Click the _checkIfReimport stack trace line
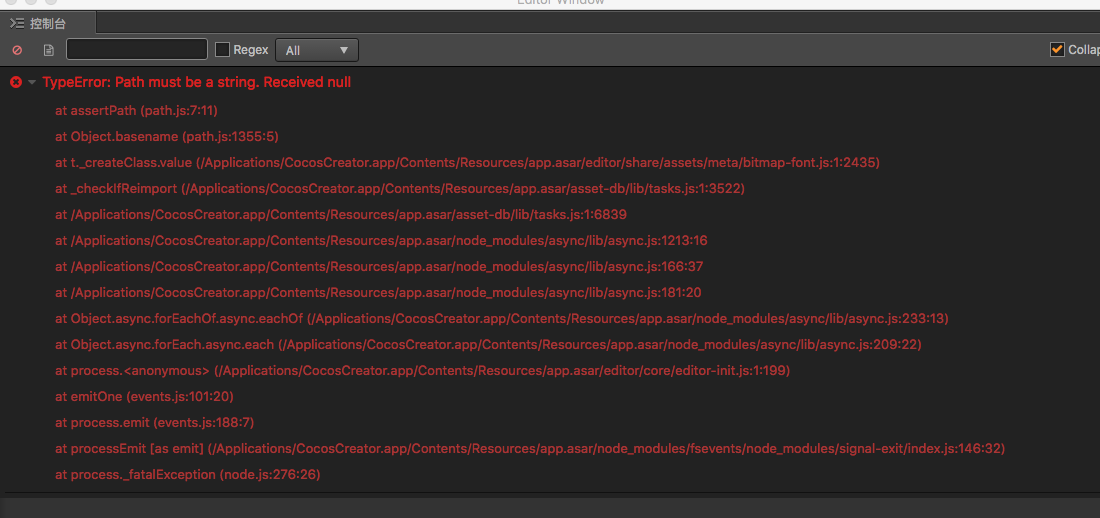 point(399,188)
